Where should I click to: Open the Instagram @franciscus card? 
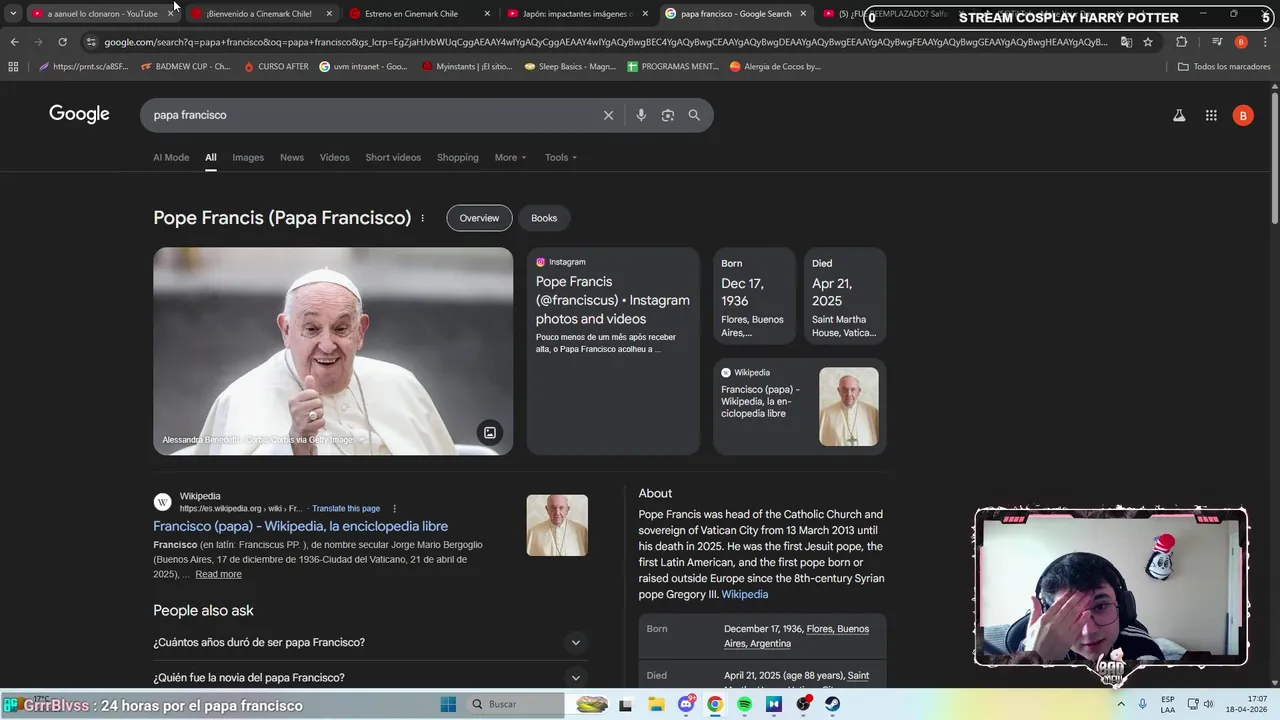coord(612,350)
